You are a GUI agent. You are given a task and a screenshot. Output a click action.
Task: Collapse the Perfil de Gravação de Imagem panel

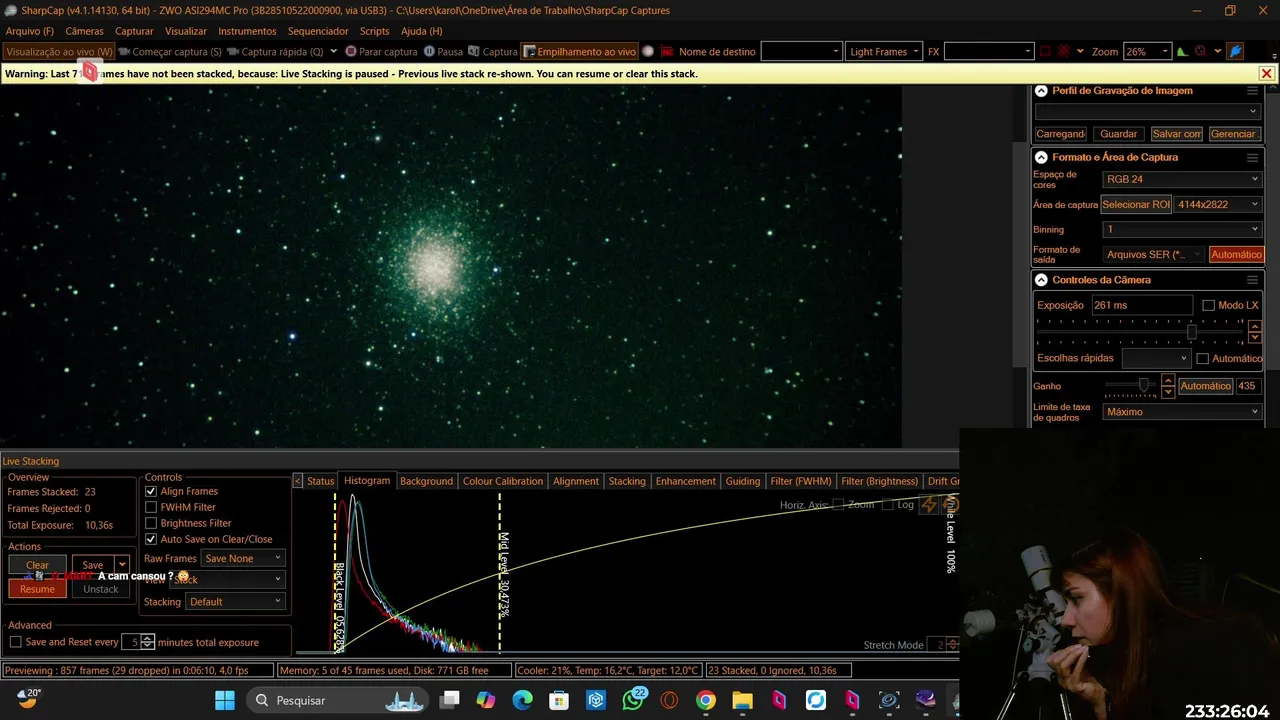(1041, 90)
